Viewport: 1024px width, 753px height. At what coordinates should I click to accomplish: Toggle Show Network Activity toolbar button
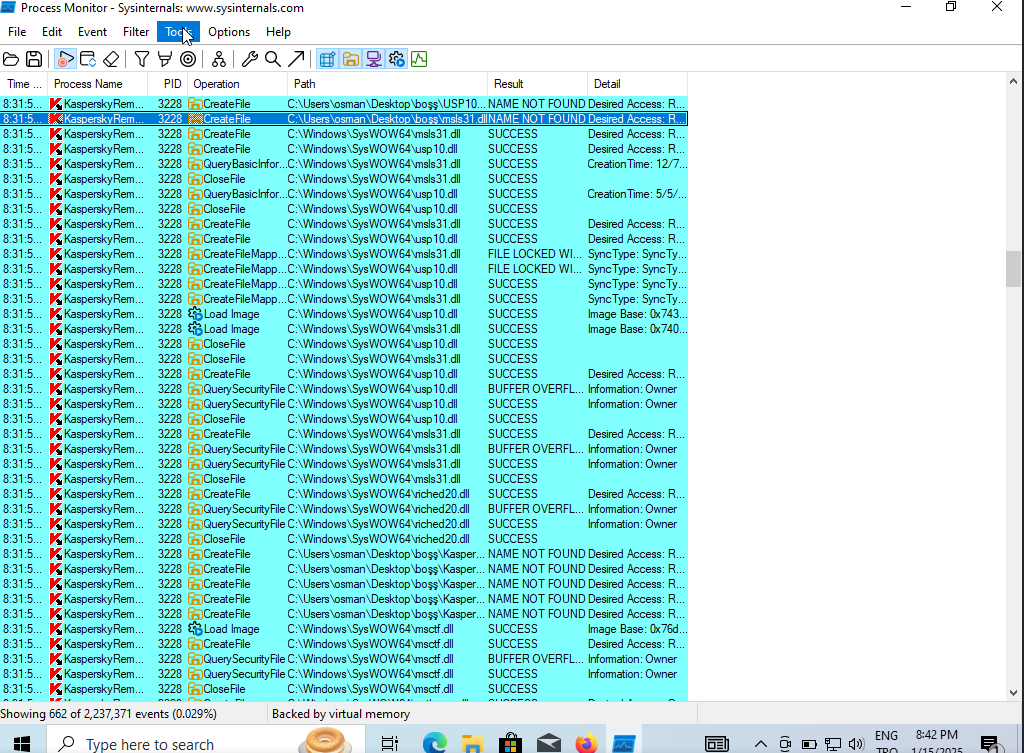(x=374, y=59)
